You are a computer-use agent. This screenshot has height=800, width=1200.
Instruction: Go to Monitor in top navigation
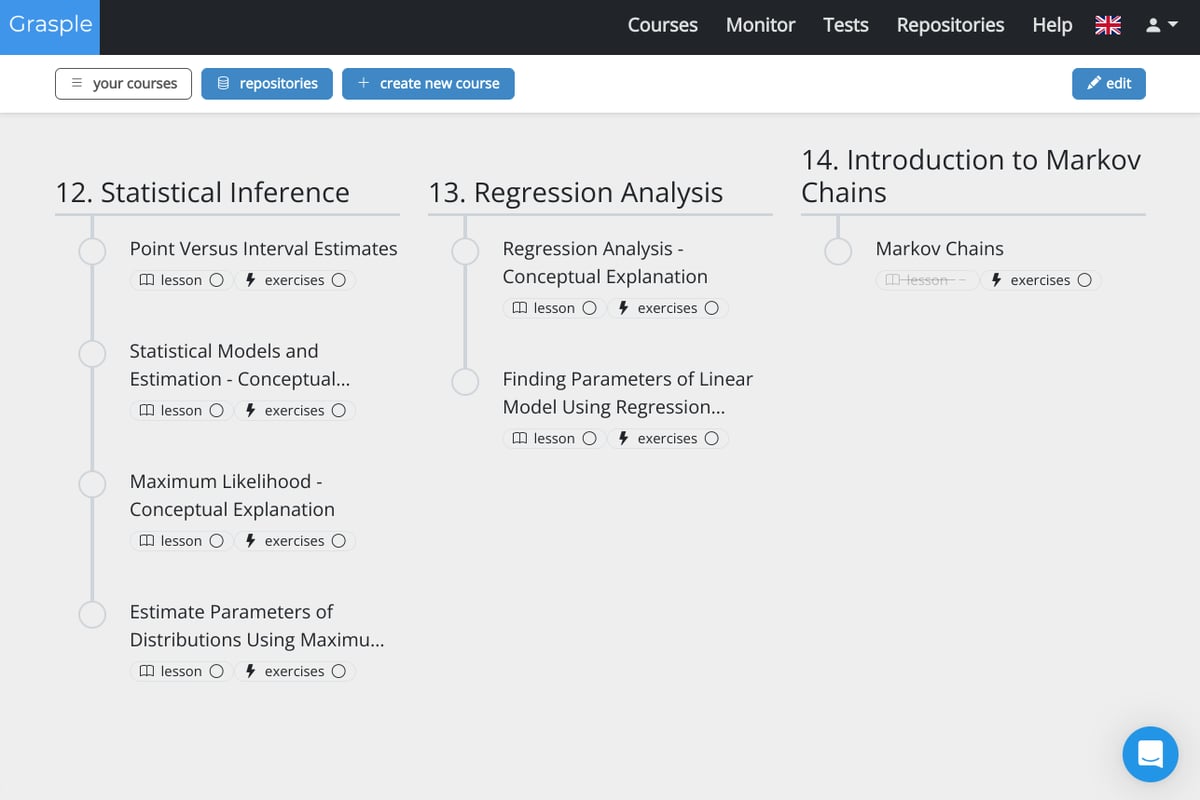pos(760,26)
